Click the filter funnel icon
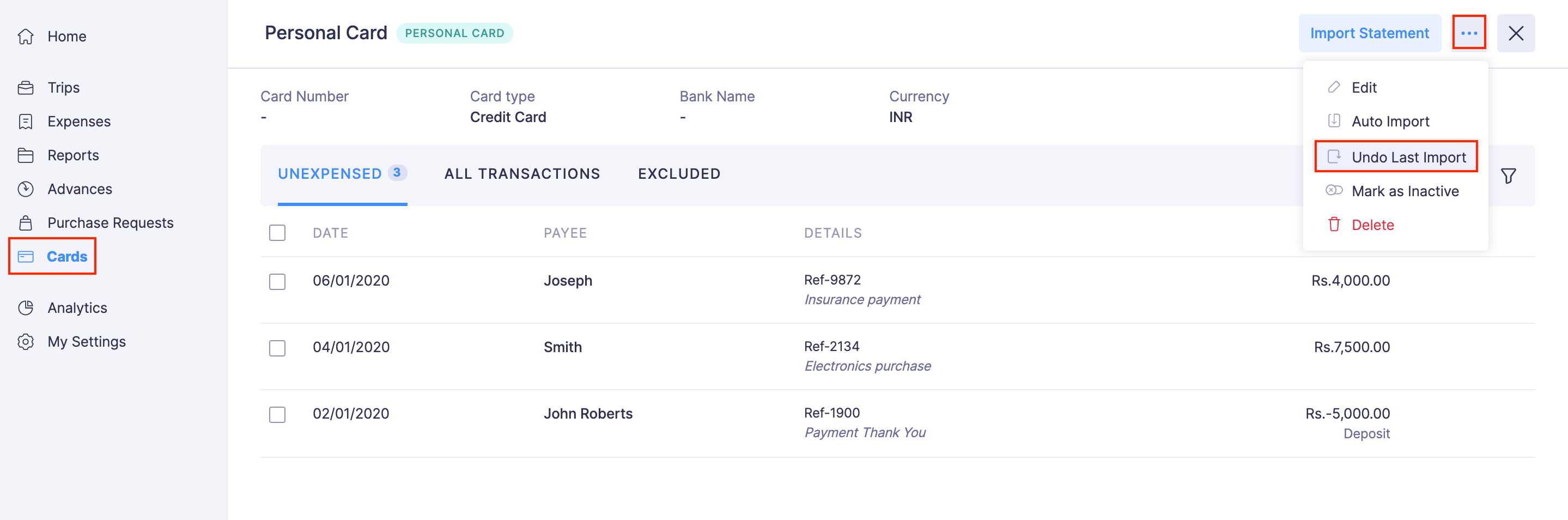1568x520 pixels. click(1508, 176)
